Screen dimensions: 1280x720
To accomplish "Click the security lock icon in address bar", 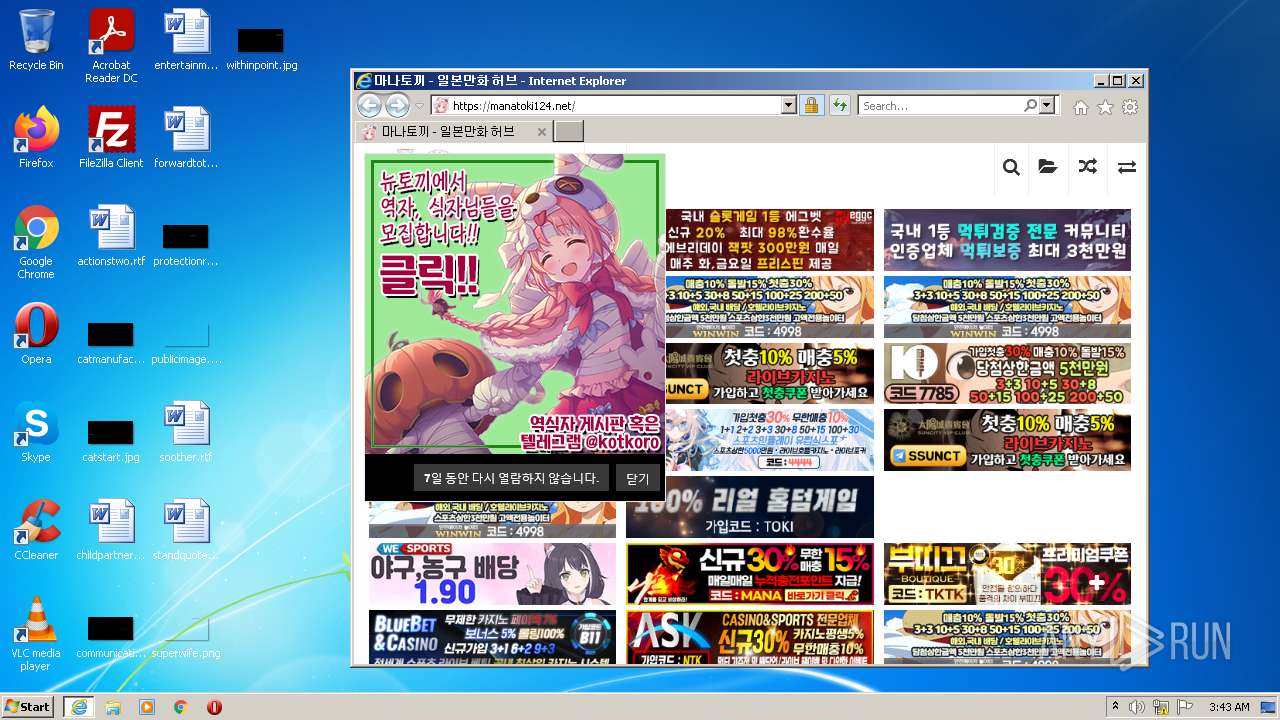I will (x=811, y=105).
